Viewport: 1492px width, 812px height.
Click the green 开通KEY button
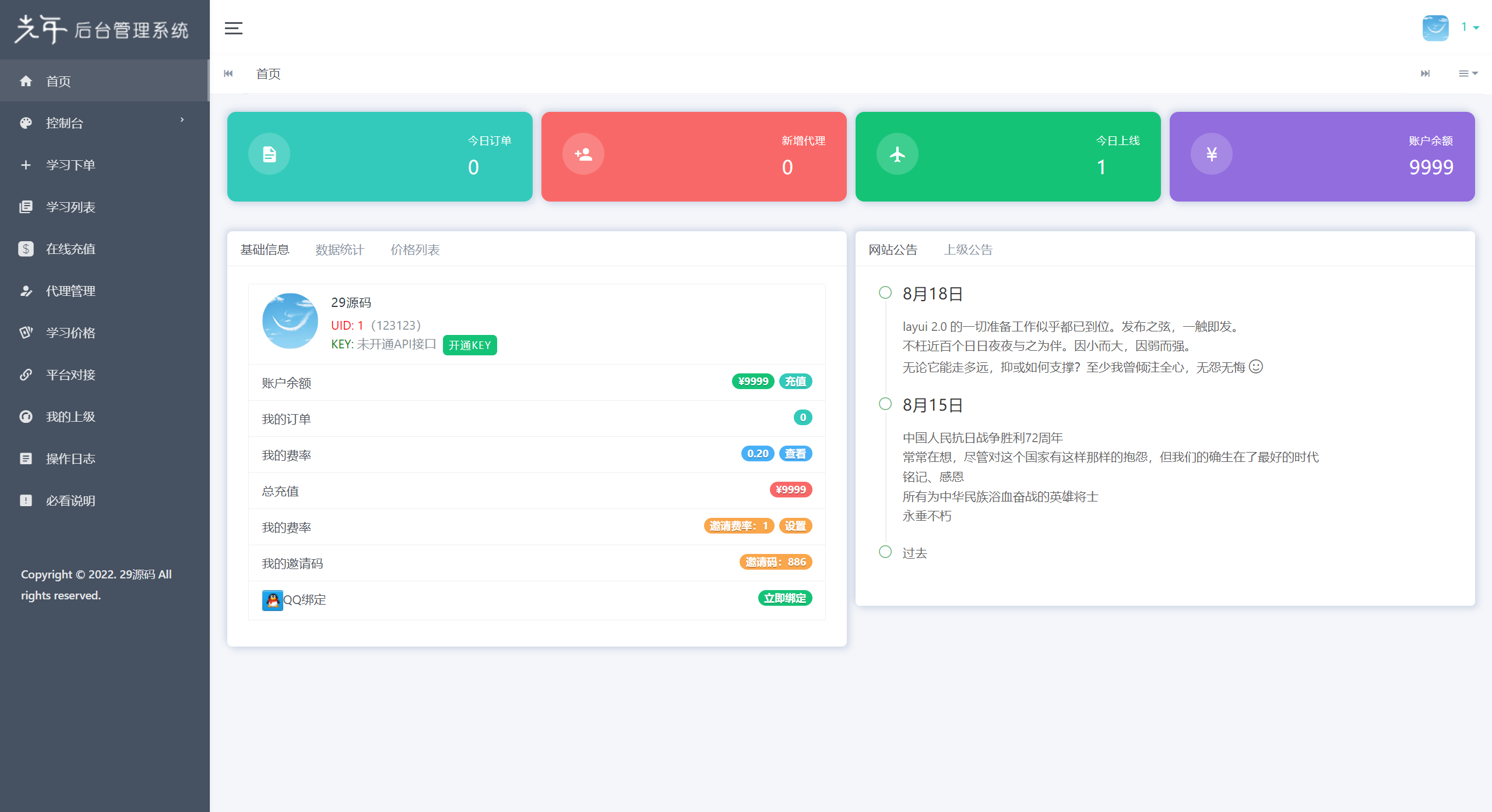click(x=469, y=345)
